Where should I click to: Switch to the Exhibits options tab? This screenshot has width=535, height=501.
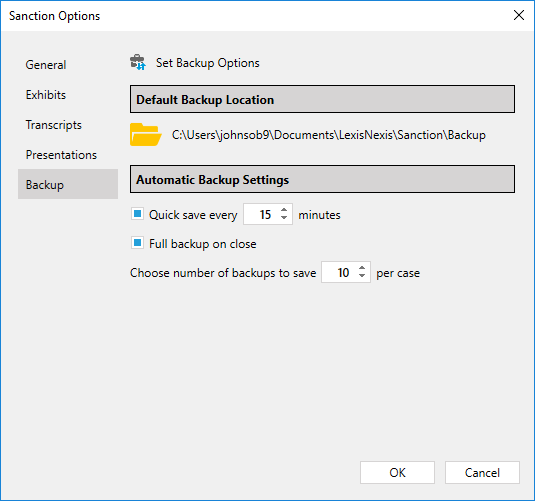pyautogui.click(x=46, y=95)
